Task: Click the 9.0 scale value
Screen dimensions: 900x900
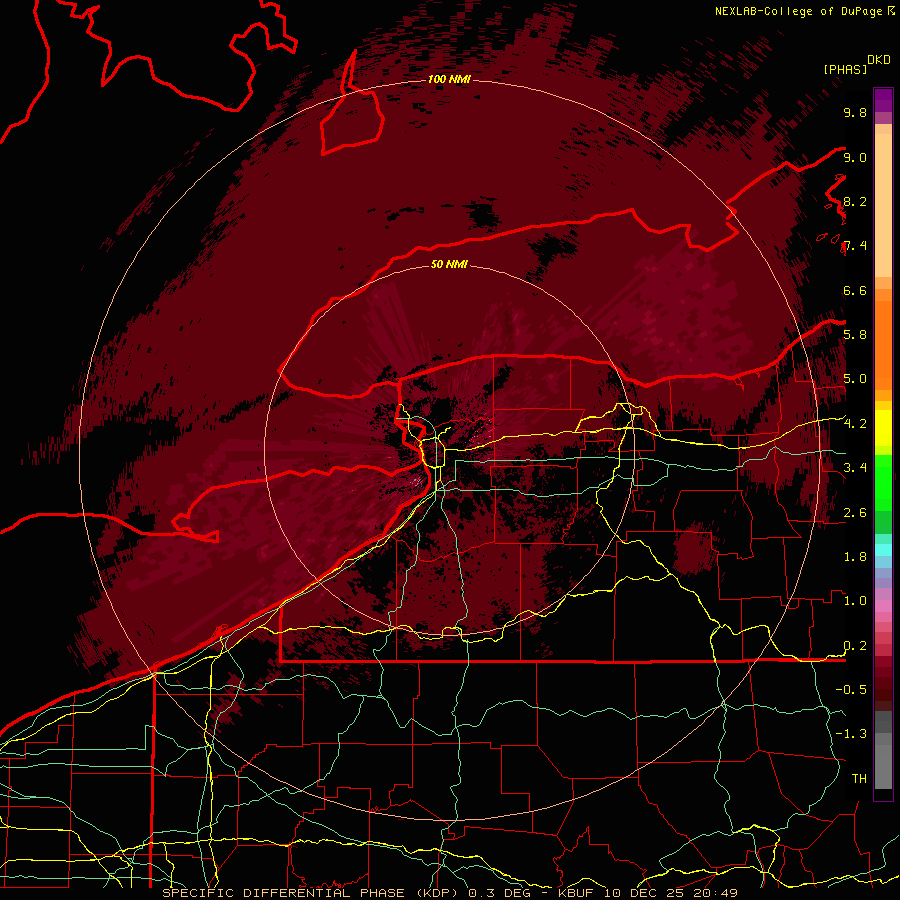Action: [x=855, y=157]
